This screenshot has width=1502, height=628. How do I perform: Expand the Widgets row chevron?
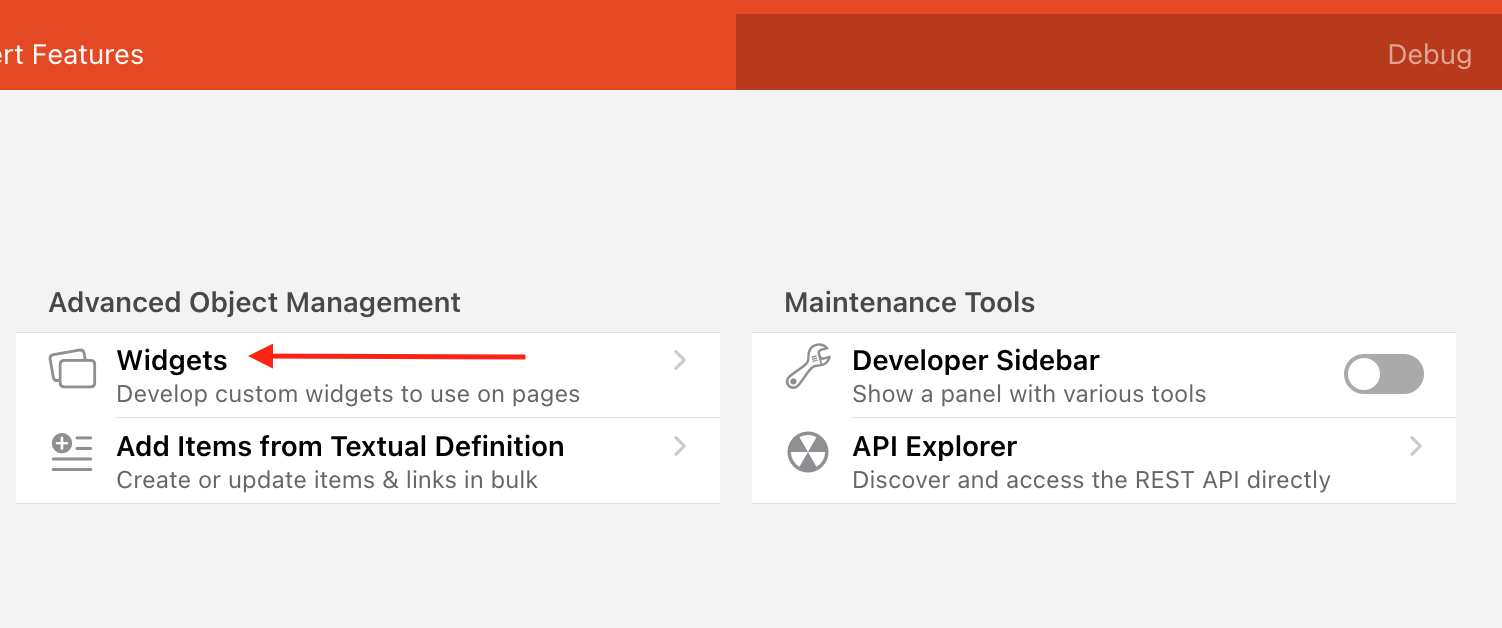pyautogui.click(x=680, y=361)
